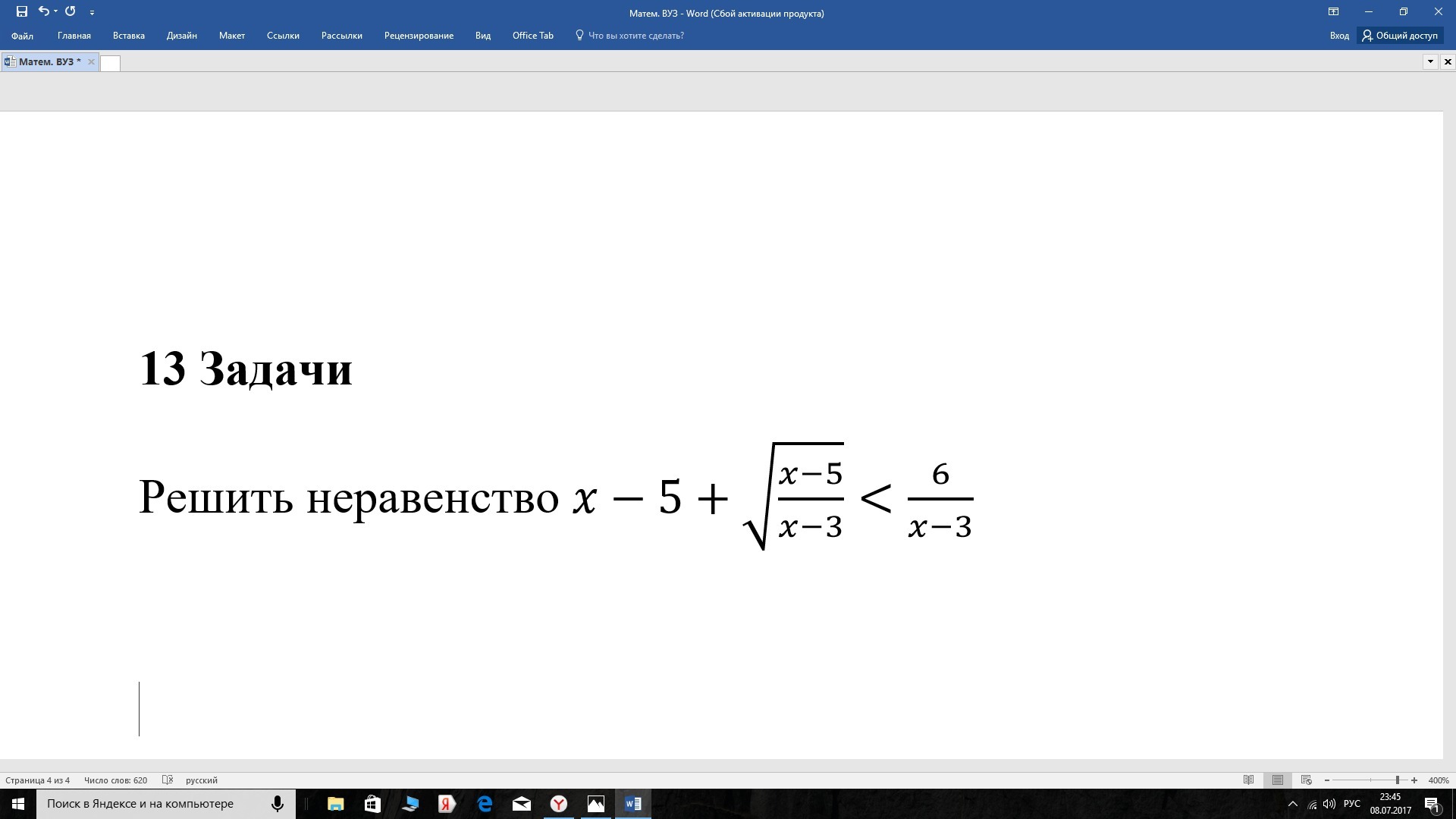Expand the Office Tab document list dropdown
The width and height of the screenshot is (1456, 819).
coord(1430,61)
